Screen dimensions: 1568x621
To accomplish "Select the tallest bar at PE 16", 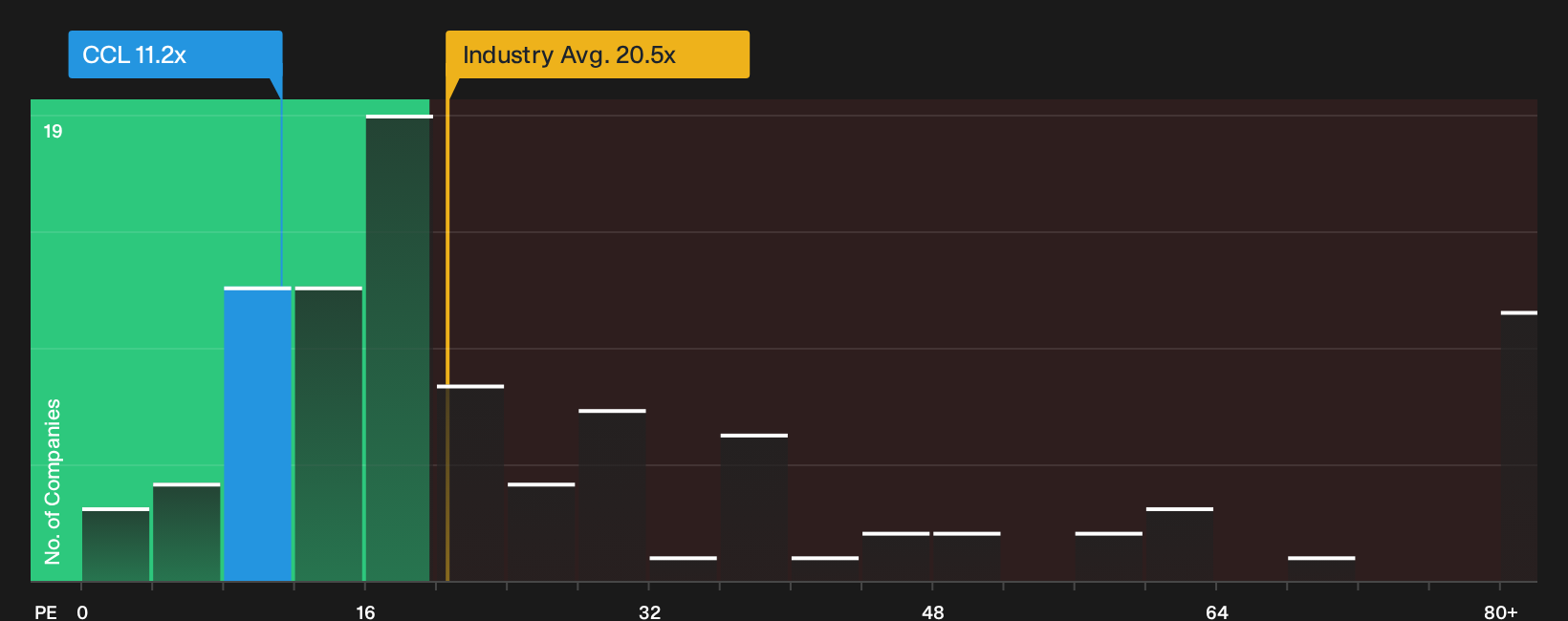I will [398, 348].
